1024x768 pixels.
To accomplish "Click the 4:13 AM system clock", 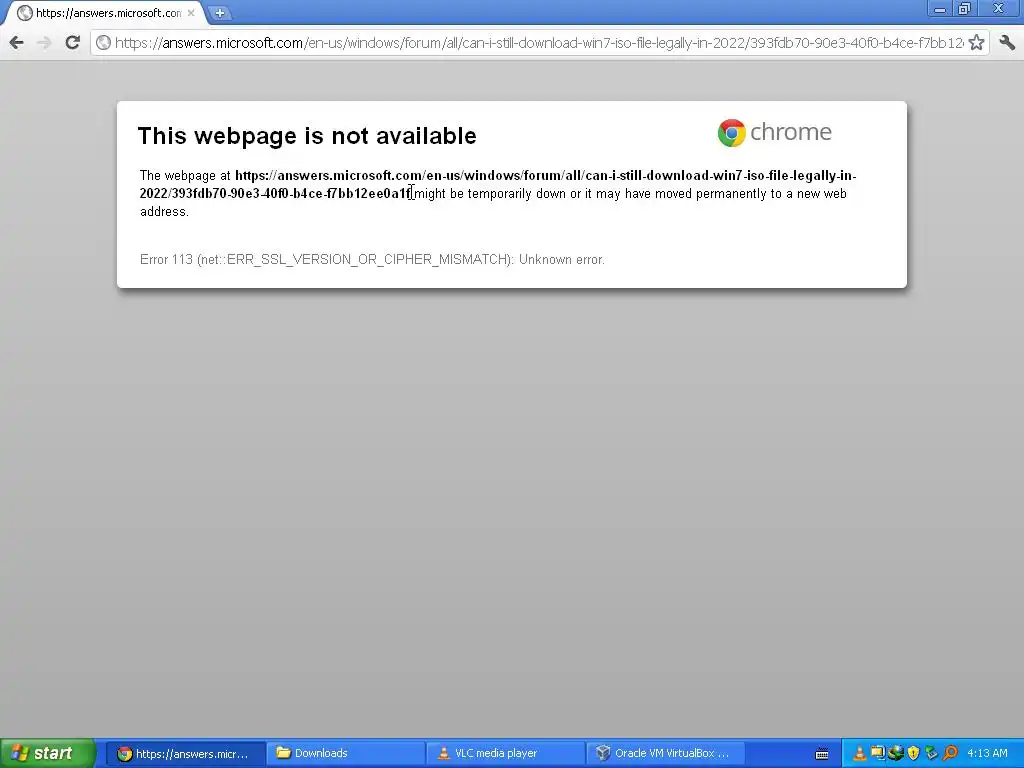I will coord(987,754).
